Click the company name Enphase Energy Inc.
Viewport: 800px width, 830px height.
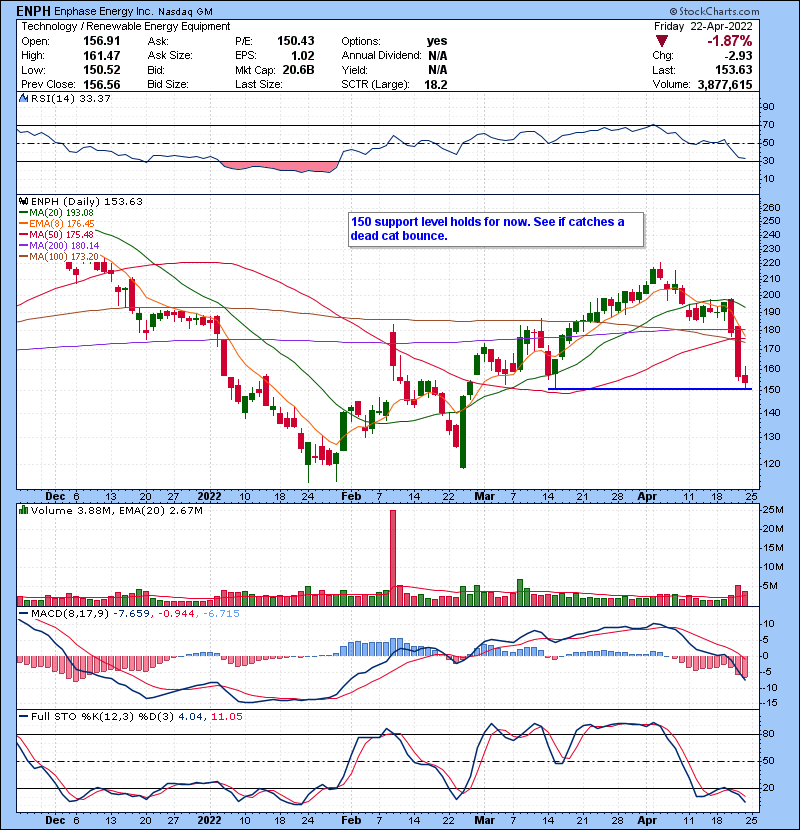pyautogui.click(x=104, y=11)
